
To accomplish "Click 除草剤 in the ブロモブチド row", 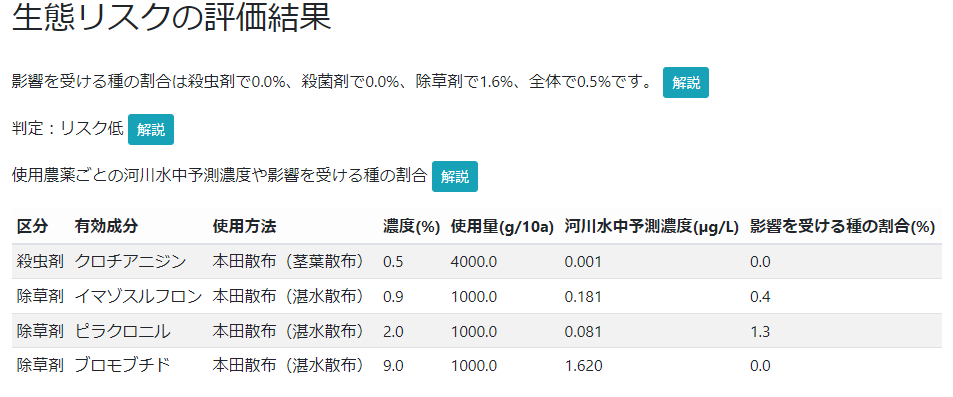I will pos(40,365).
